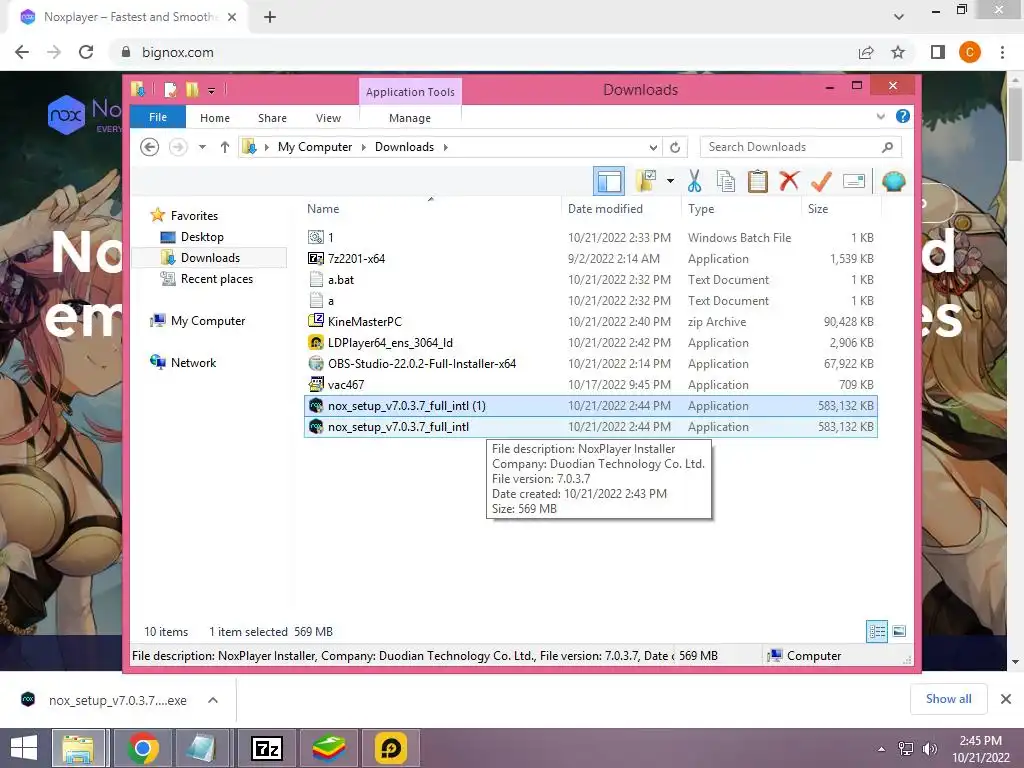Click the Search Downloads field

tap(801, 147)
